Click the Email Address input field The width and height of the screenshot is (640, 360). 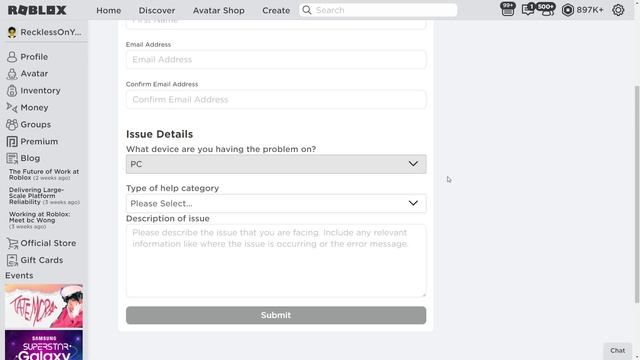(276, 60)
